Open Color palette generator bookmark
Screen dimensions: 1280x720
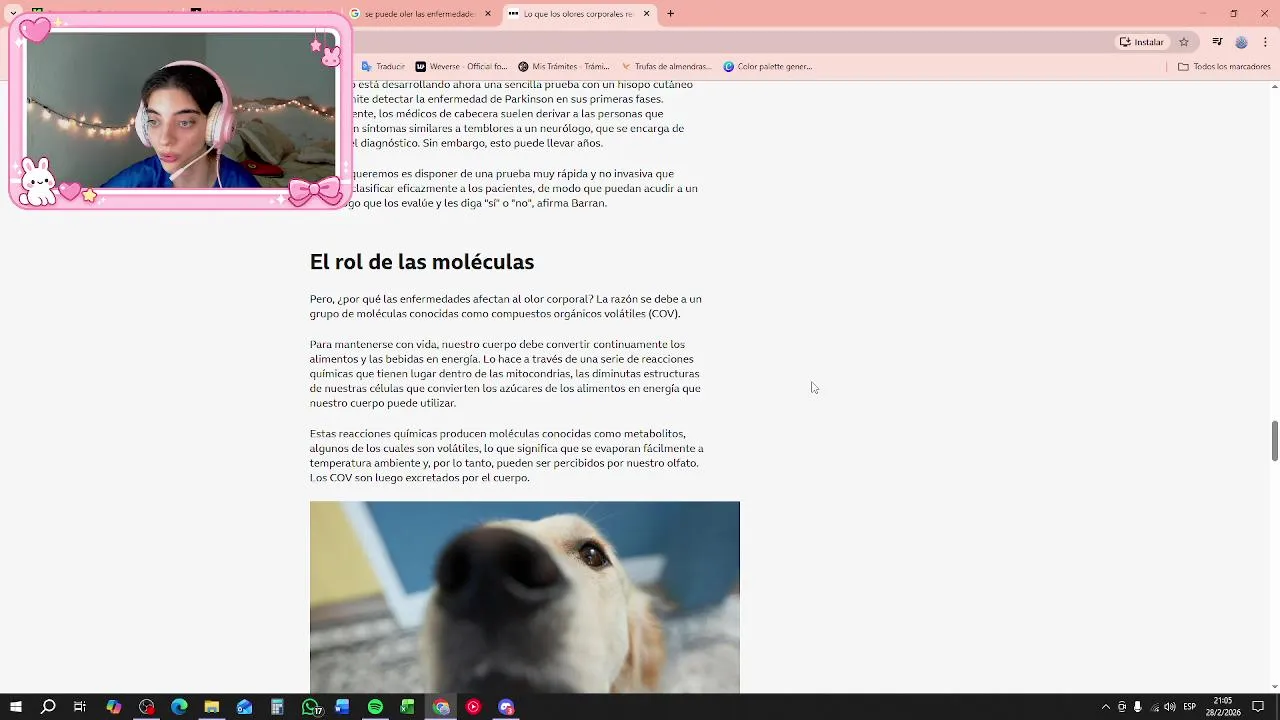pyautogui.click(x=768, y=67)
